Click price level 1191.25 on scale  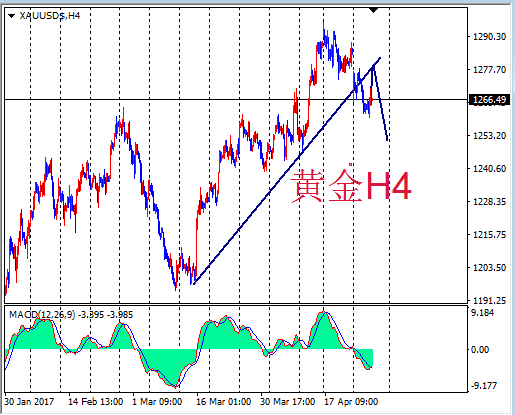pos(489,301)
